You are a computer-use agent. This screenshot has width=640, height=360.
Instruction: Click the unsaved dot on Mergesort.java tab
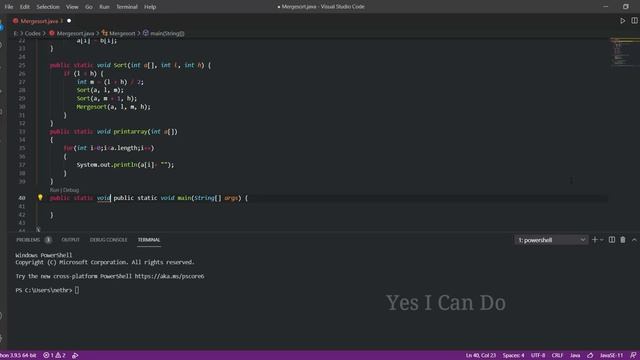(69, 21)
